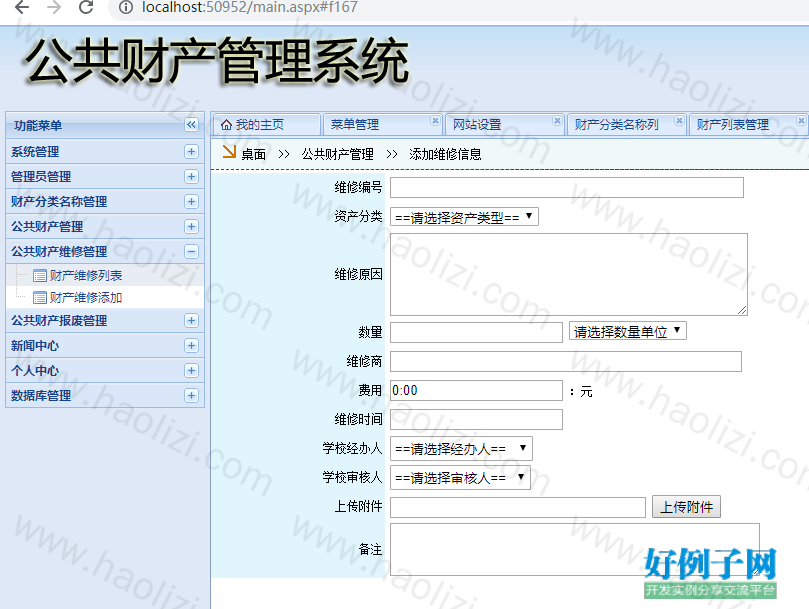809x609 pixels.
Task: Click the 费用 field showing 0:00
Action: click(x=476, y=391)
